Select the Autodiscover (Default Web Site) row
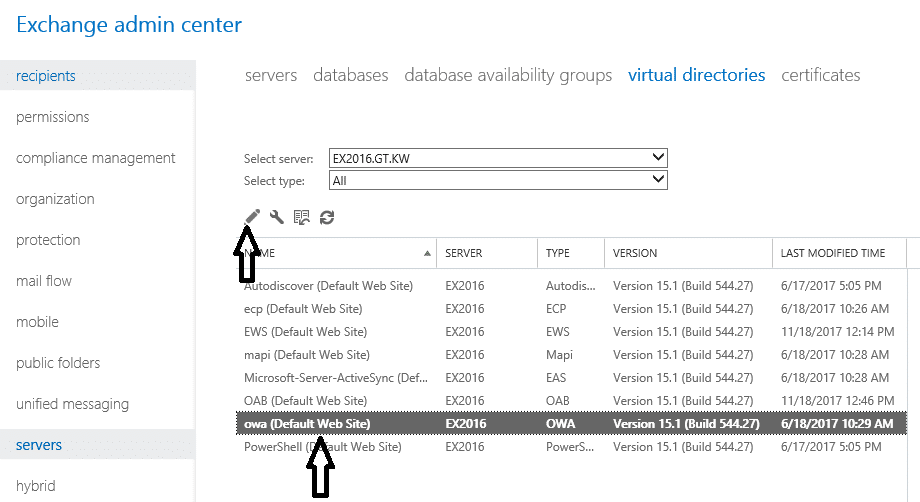 coord(571,286)
